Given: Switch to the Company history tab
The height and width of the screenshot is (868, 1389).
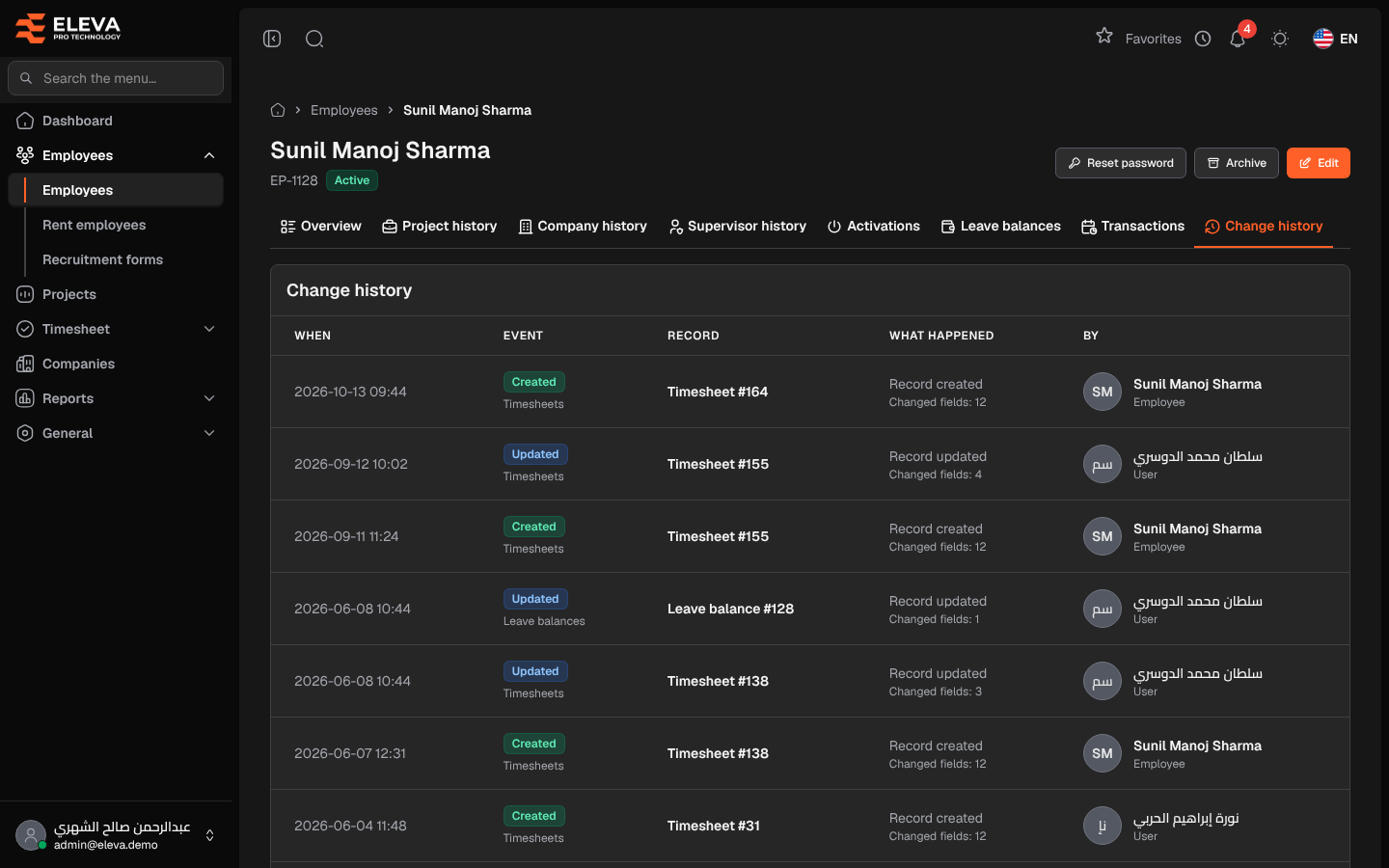Looking at the screenshot, I should coord(583,226).
